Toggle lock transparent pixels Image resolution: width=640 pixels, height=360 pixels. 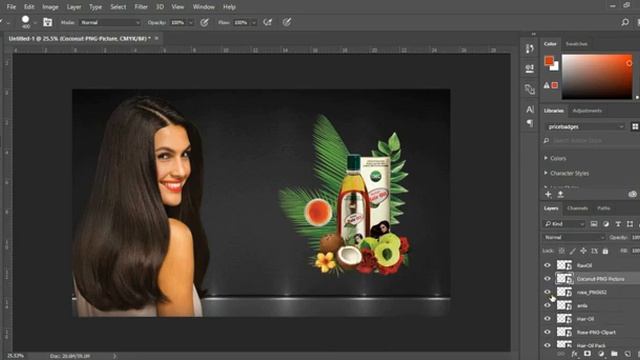coord(562,251)
